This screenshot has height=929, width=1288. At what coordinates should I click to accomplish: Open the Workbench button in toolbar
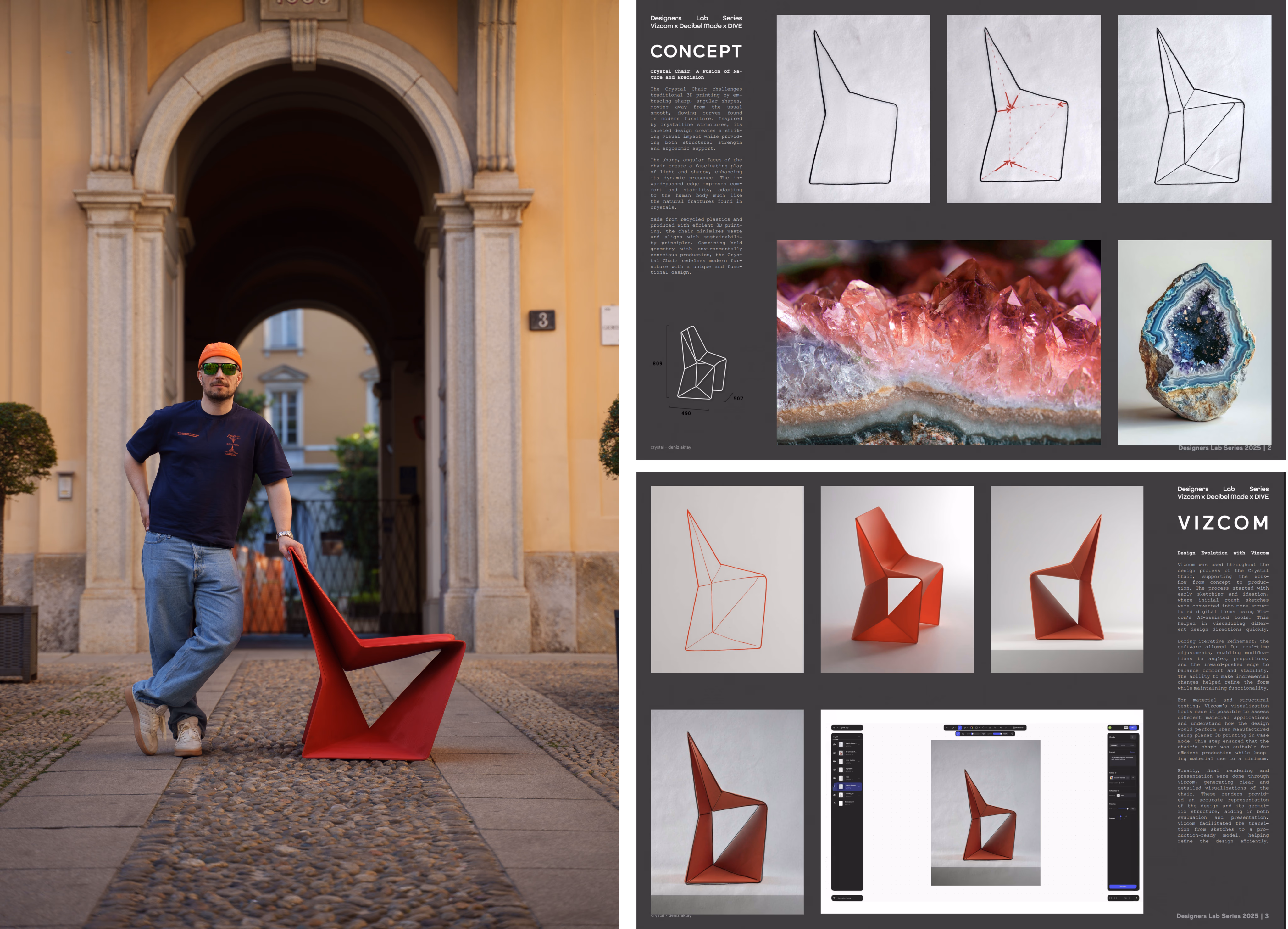1018,728
